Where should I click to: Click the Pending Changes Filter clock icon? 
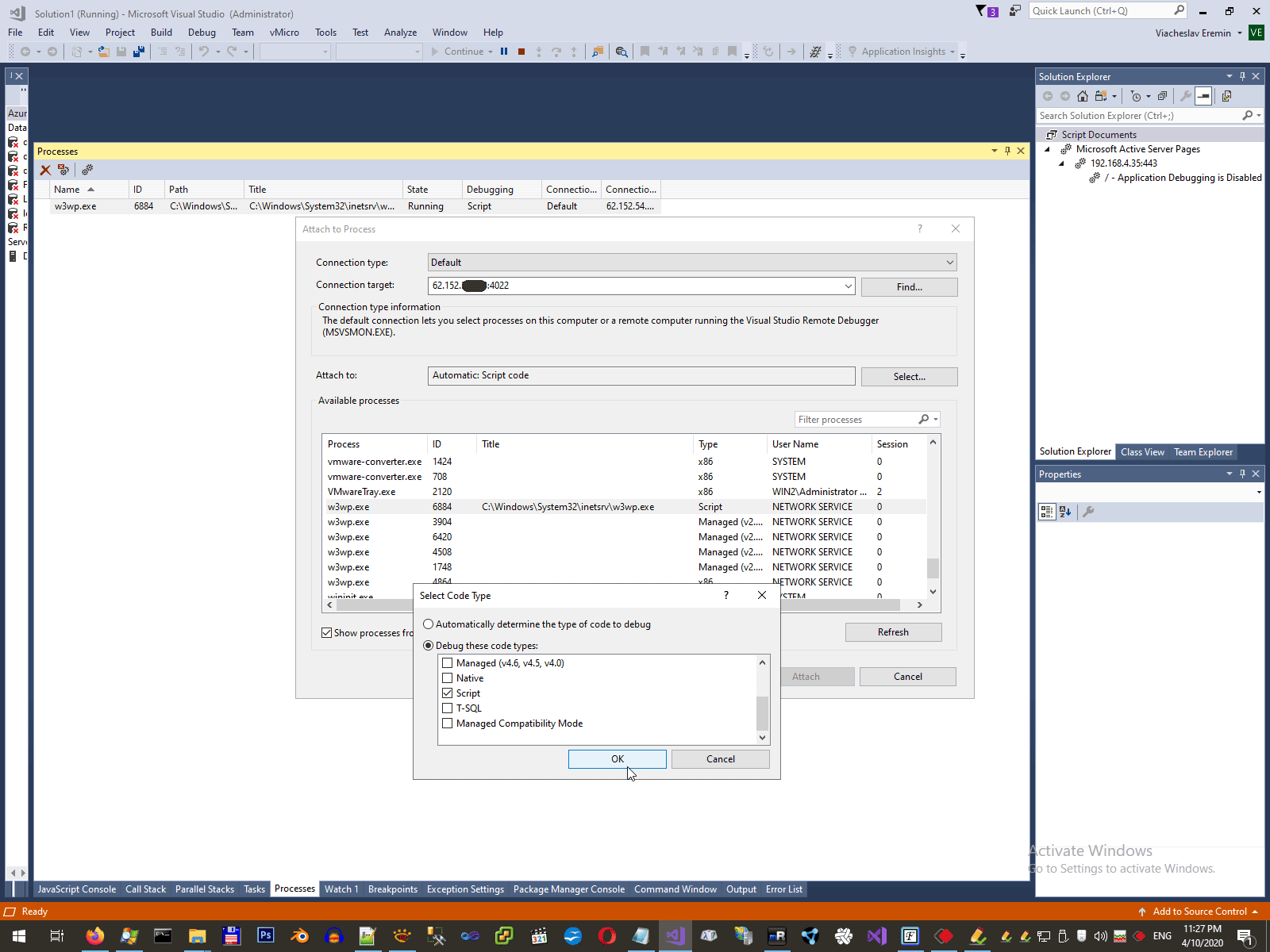pos(1136,96)
